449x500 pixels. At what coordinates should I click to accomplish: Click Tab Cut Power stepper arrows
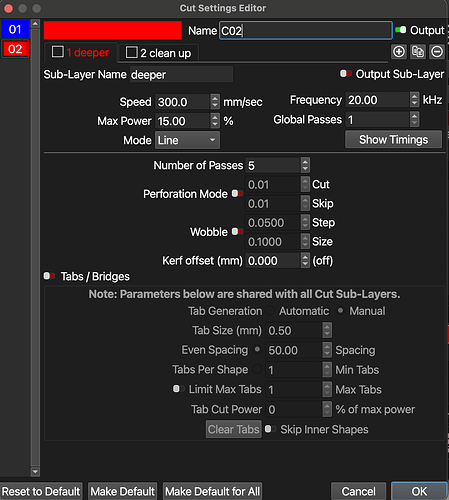pyautogui.click(x=327, y=409)
